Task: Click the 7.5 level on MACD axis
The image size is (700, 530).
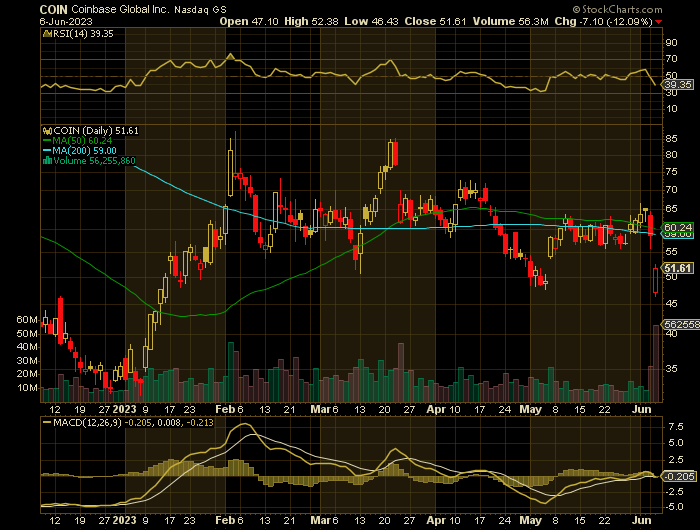Action: [676, 427]
